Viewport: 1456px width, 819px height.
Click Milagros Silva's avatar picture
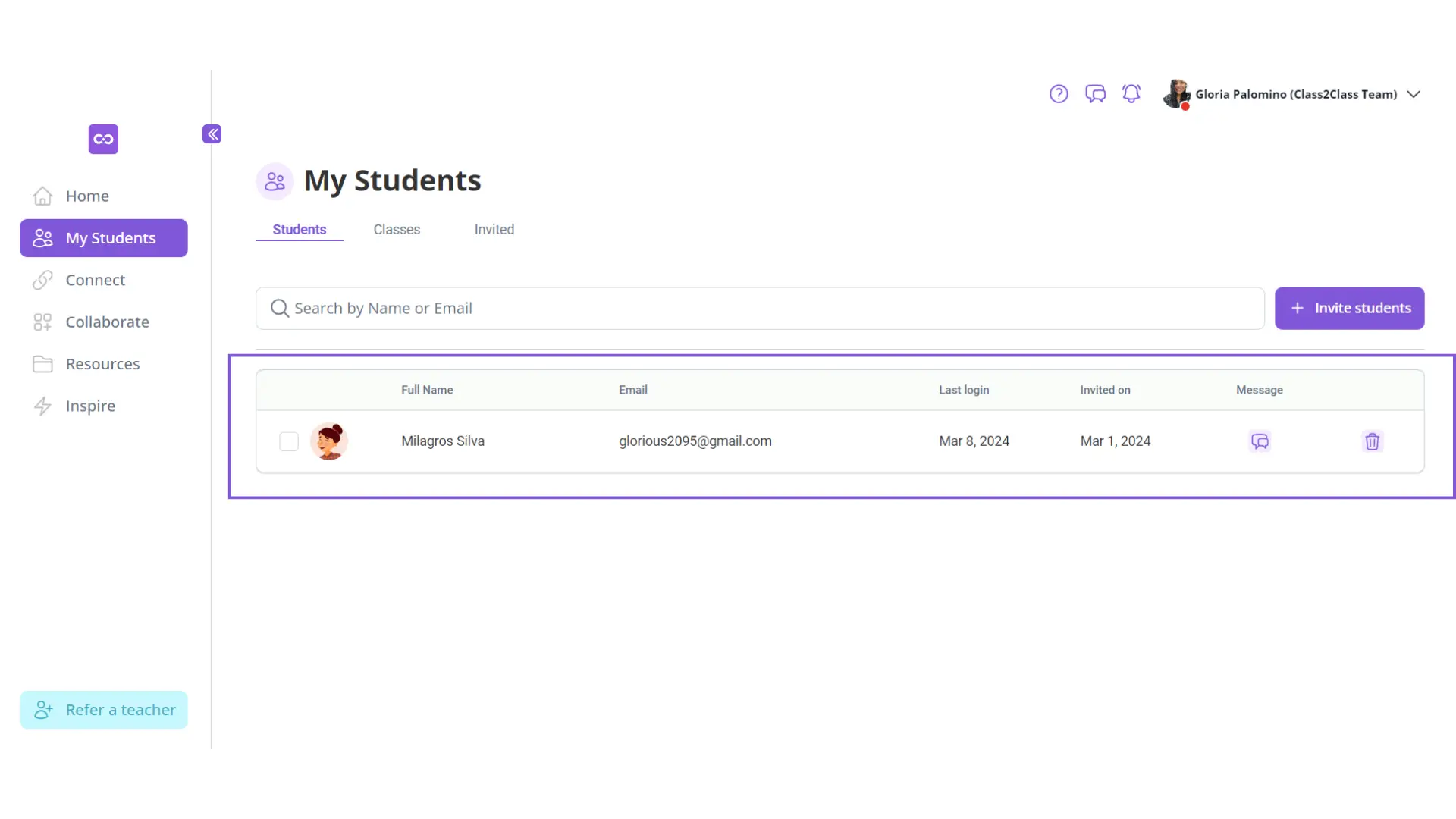[329, 441]
